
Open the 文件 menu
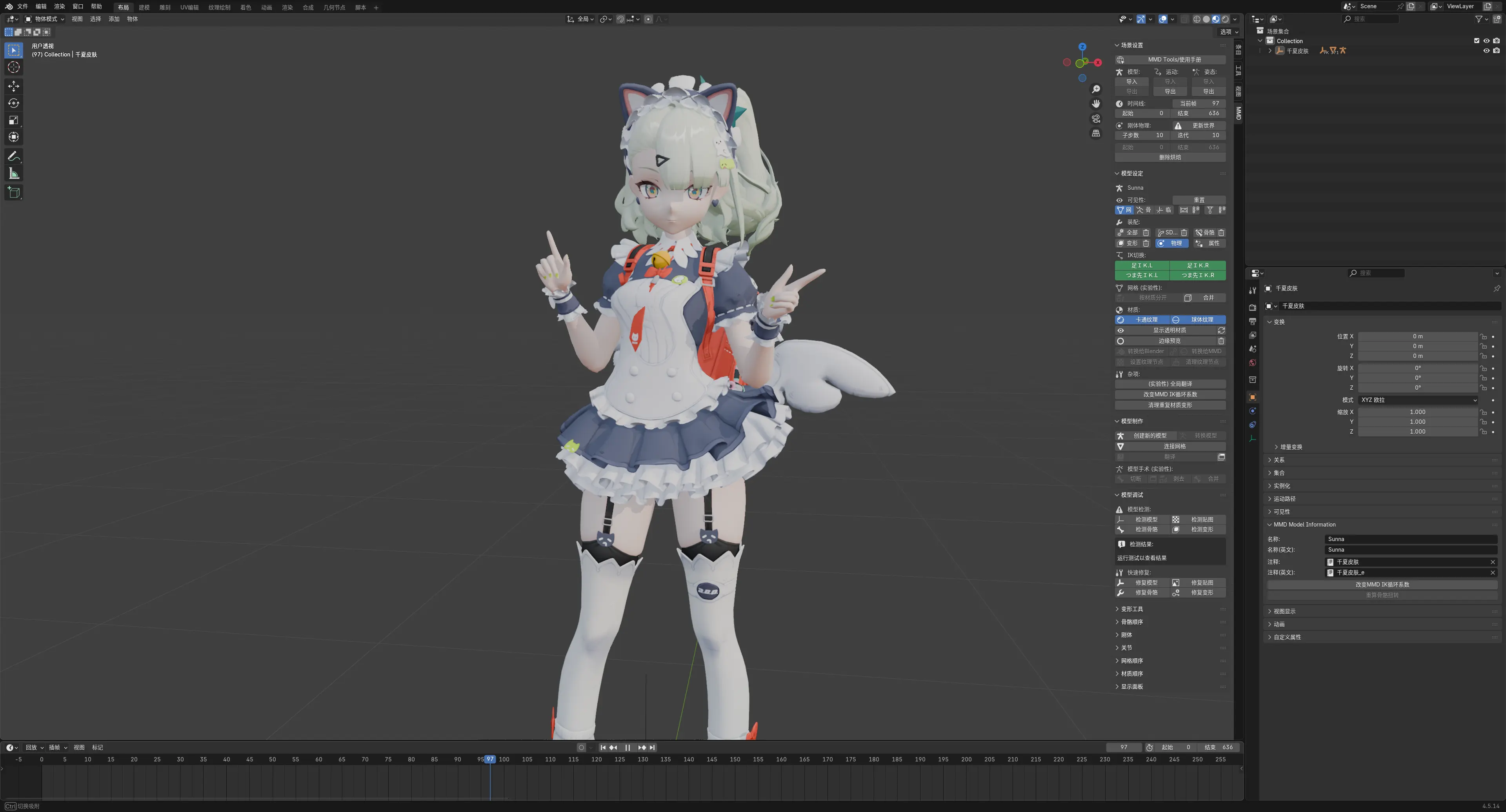click(x=22, y=6)
